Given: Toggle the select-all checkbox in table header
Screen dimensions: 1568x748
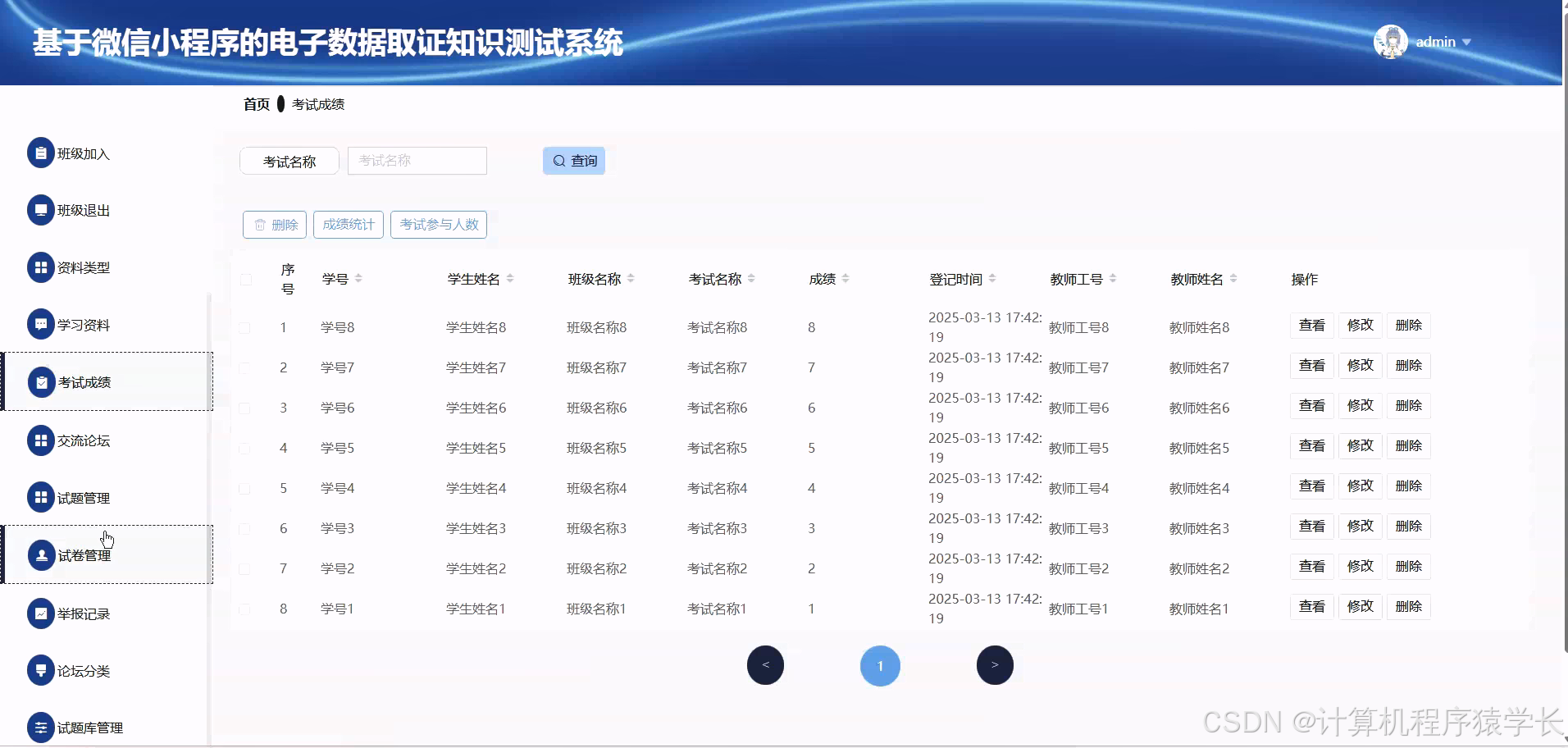Looking at the screenshot, I should tap(246, 280).
